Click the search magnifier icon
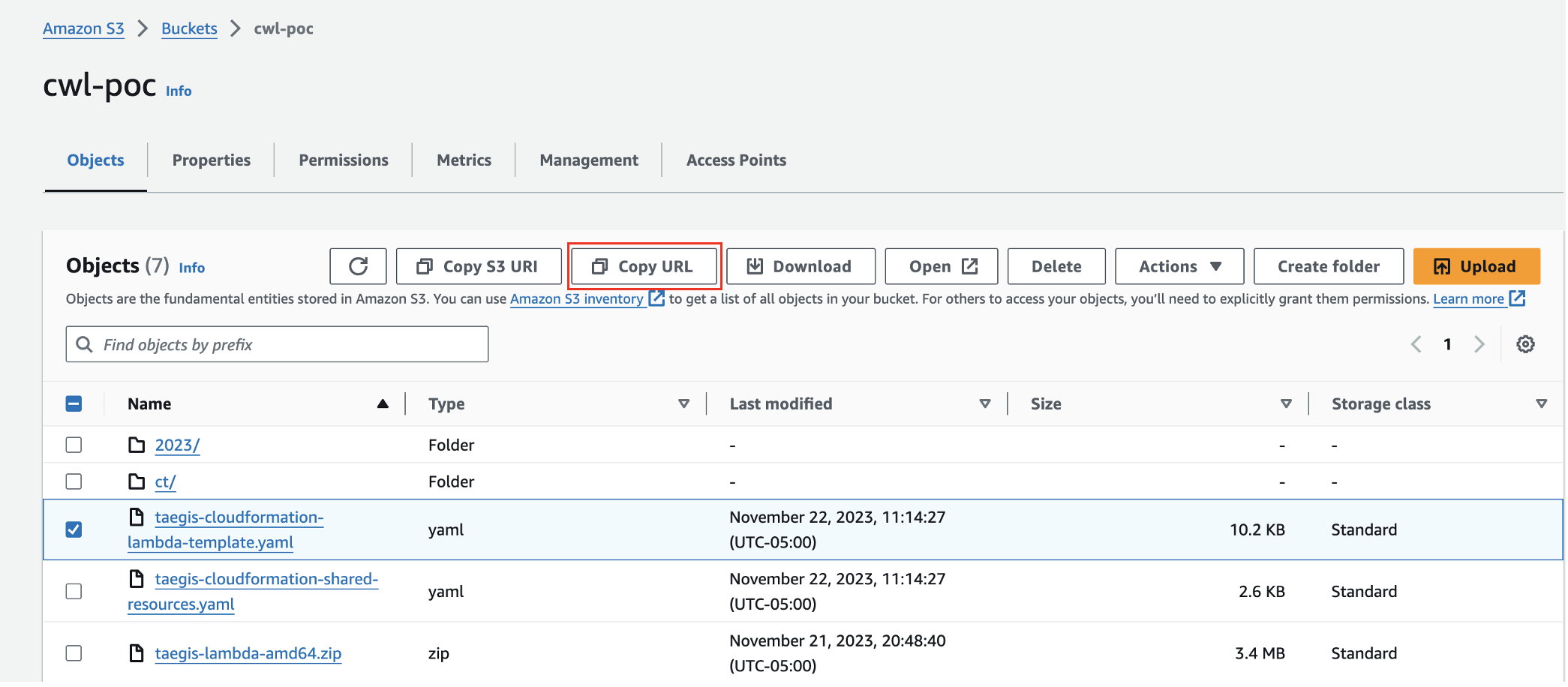1568x687 pixels. pyautogui.click(x=85, y=344)
